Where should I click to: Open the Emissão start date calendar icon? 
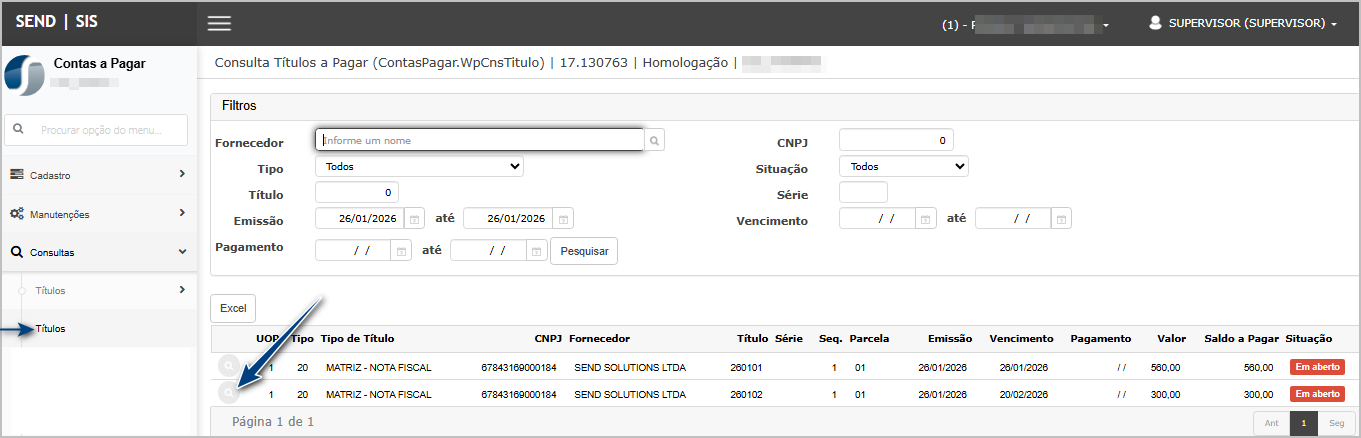(x=415, y=219)
